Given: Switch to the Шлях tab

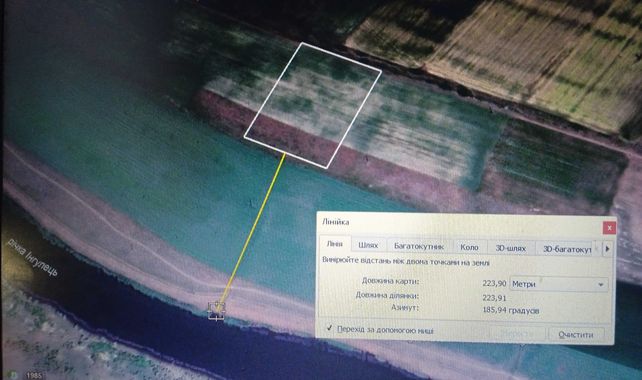Looking at the screenshot, I should click(368, 246).
